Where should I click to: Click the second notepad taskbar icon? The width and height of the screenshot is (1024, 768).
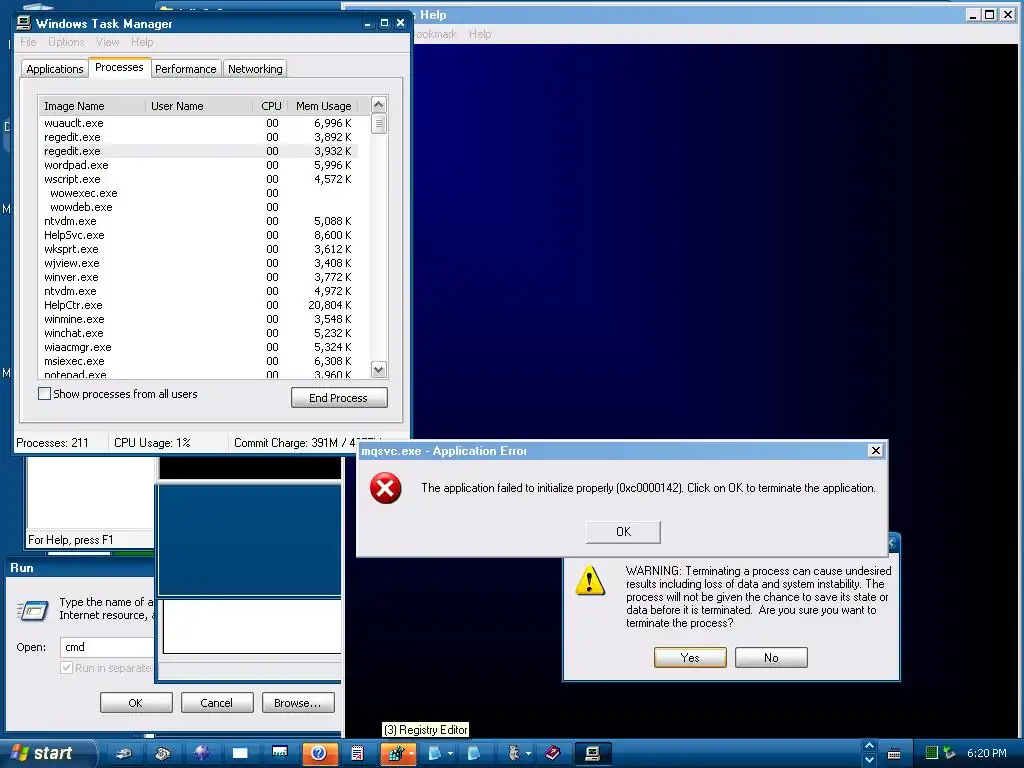pos(474,754)
